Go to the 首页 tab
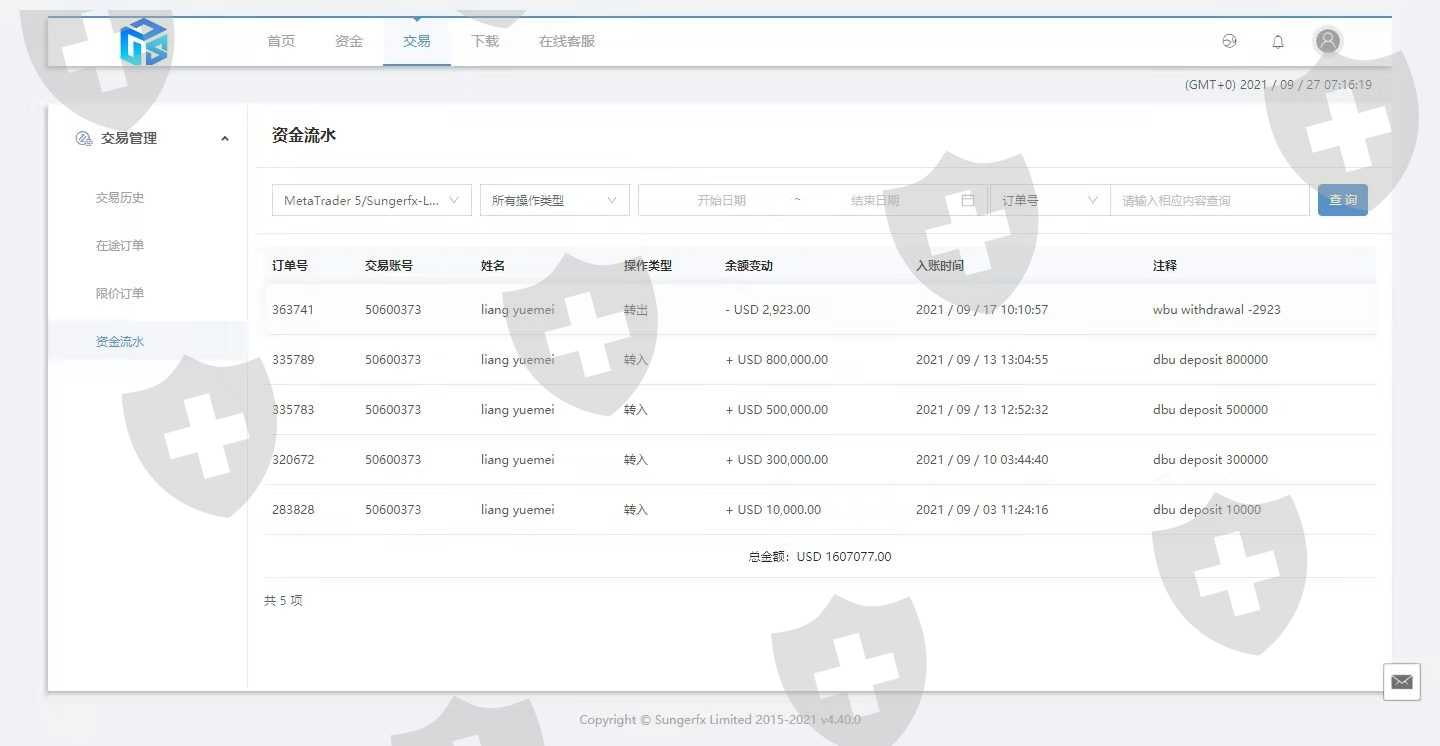Viewport: 1440px width, 746px height. (281, 41)
